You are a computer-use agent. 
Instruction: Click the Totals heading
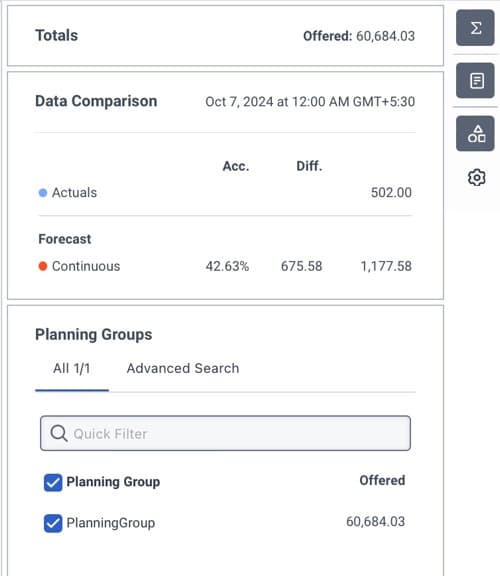pos(57,35)
